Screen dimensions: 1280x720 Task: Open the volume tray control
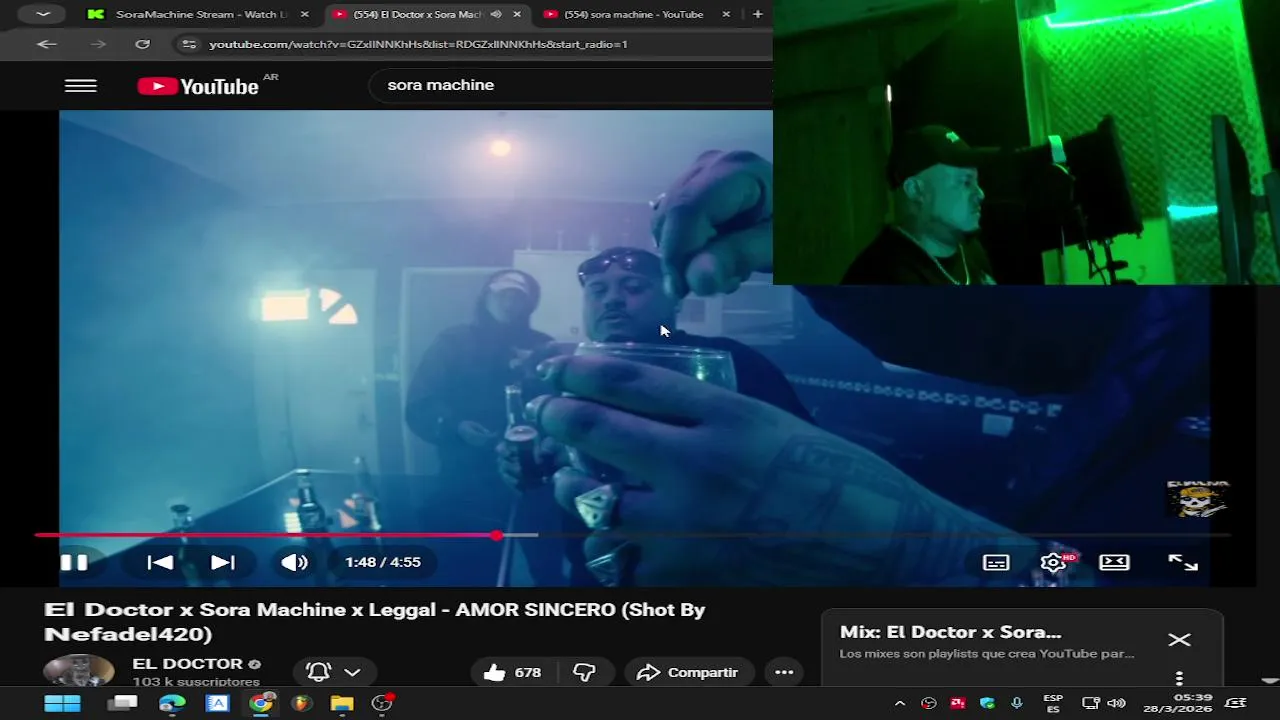[1117, 703]
